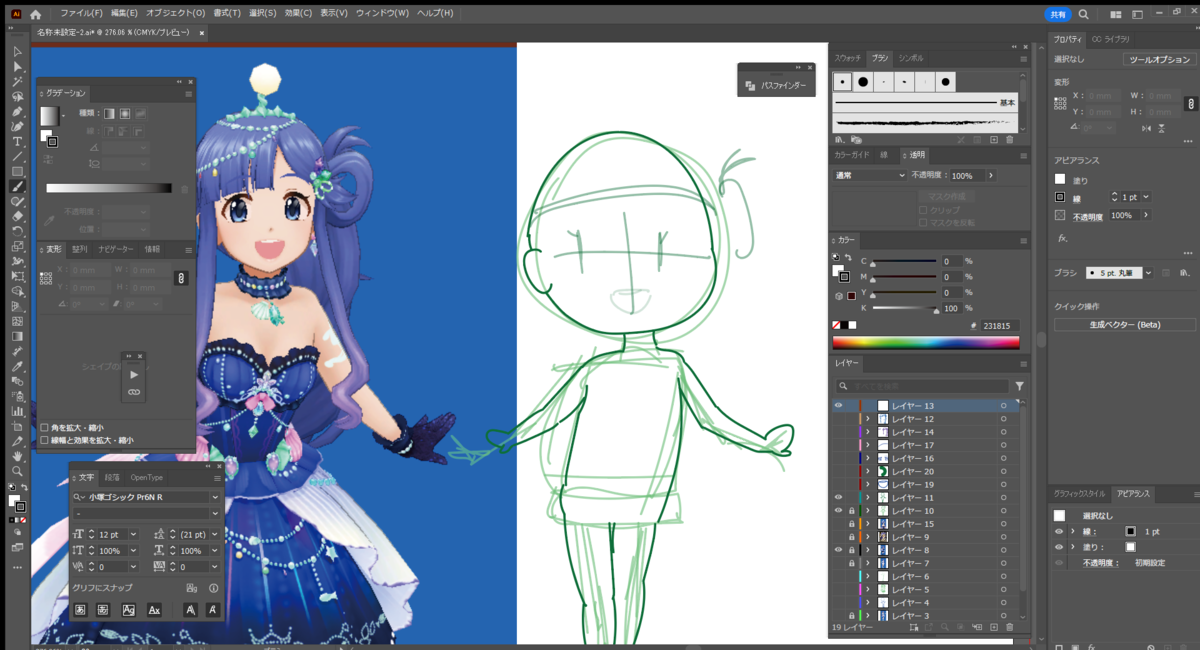Click the 共有 share button

click(x=1058, y=14)
